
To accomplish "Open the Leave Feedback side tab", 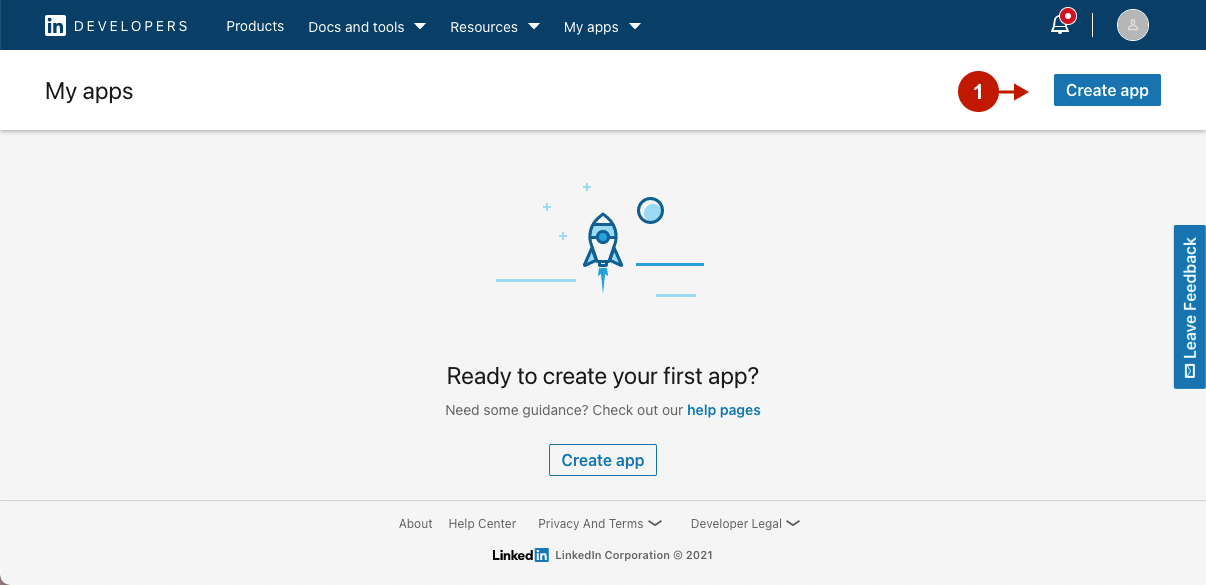I will pyautogui.click(x=1189, y=306).
